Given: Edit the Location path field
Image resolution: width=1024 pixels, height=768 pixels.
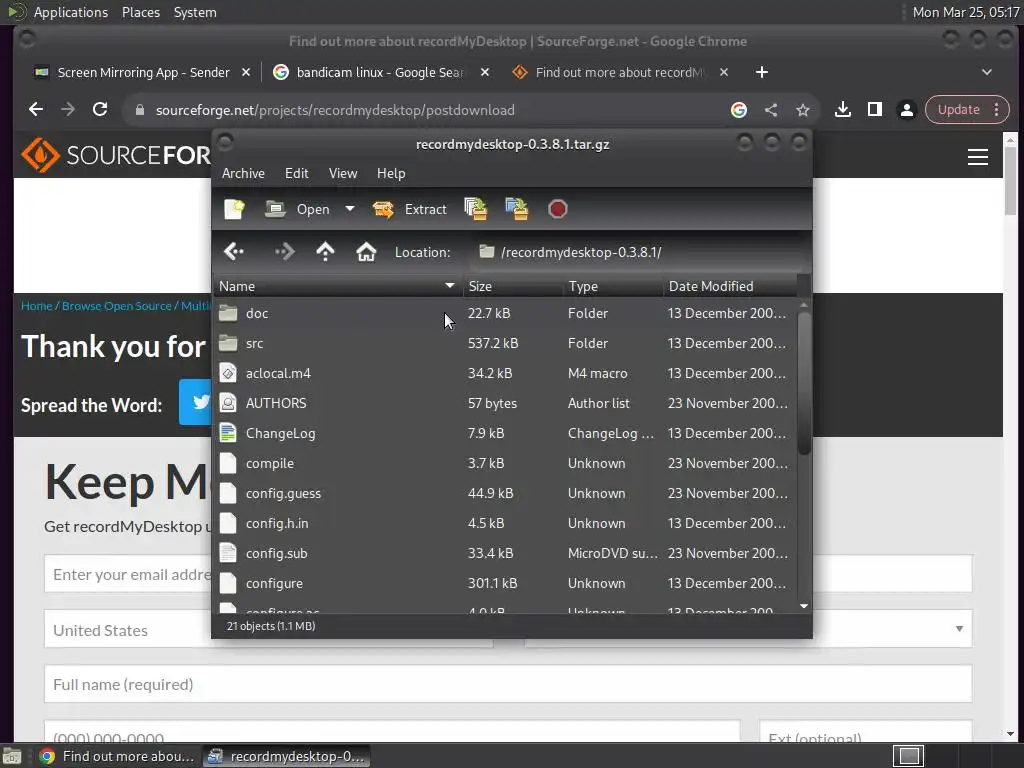Looking at the screenshot, I should pyautogui.click(x=638, y=252).
